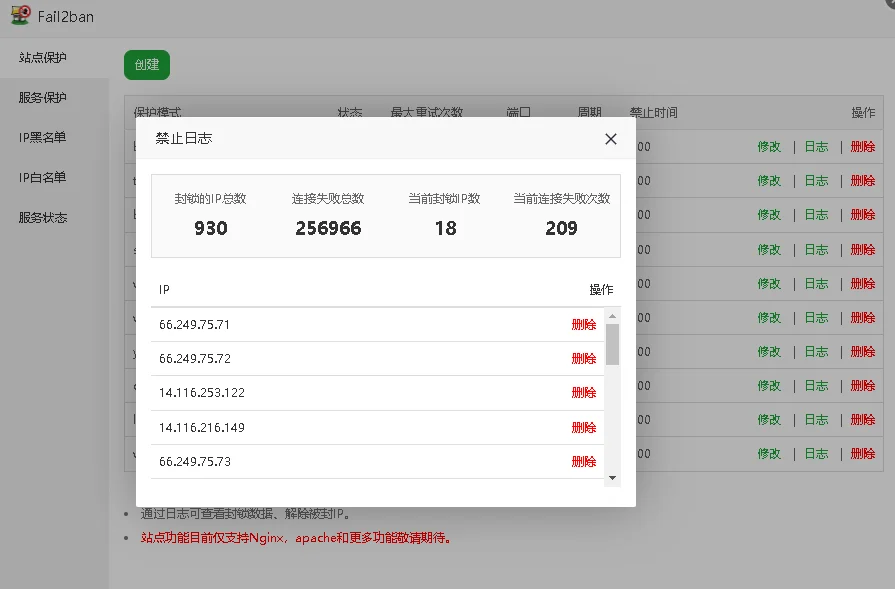Open the IP黑名单 sidebar tab

pyautogui.click(x=43, y=138)
